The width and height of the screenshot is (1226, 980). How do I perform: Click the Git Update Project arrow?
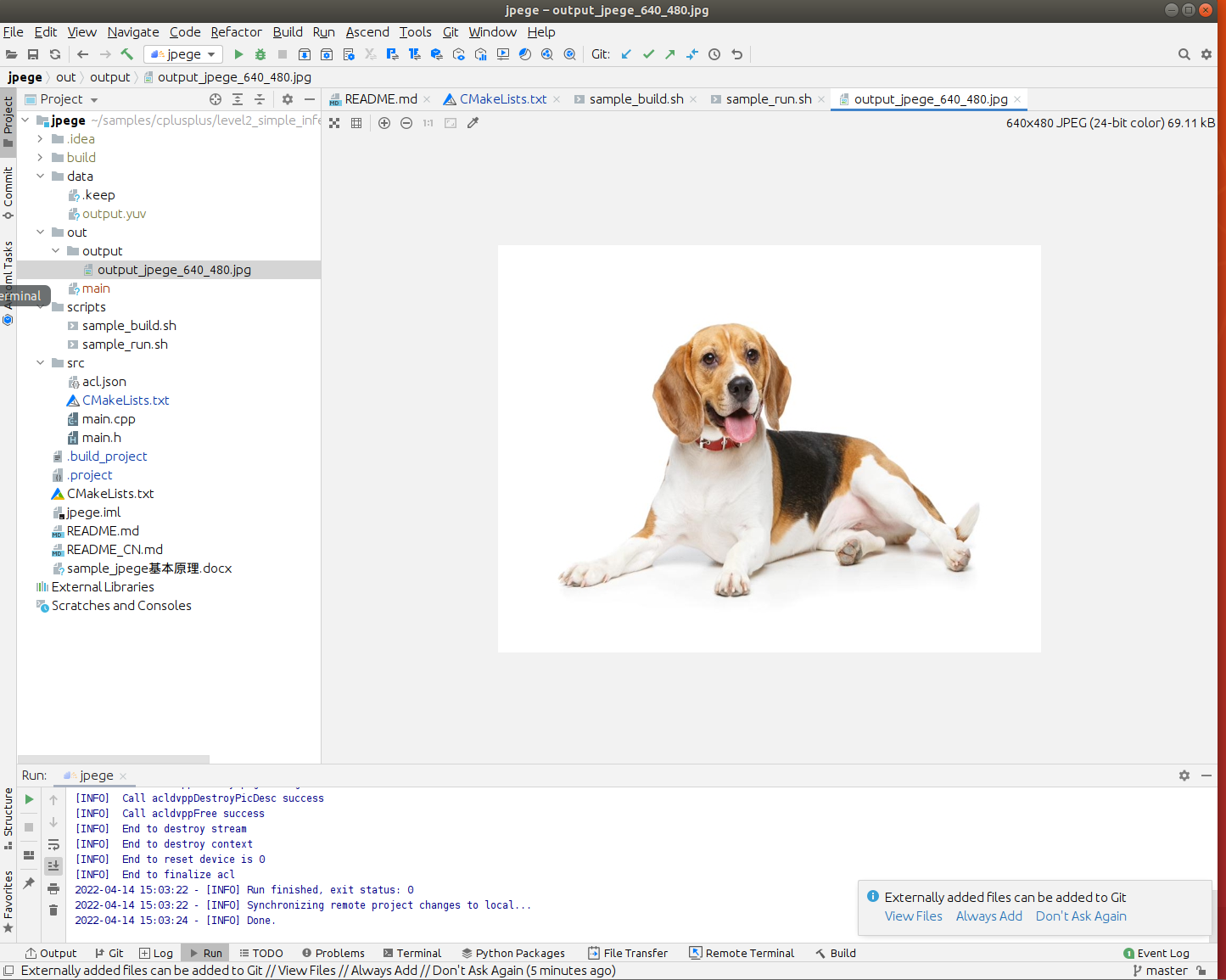[x=626, y=54]
